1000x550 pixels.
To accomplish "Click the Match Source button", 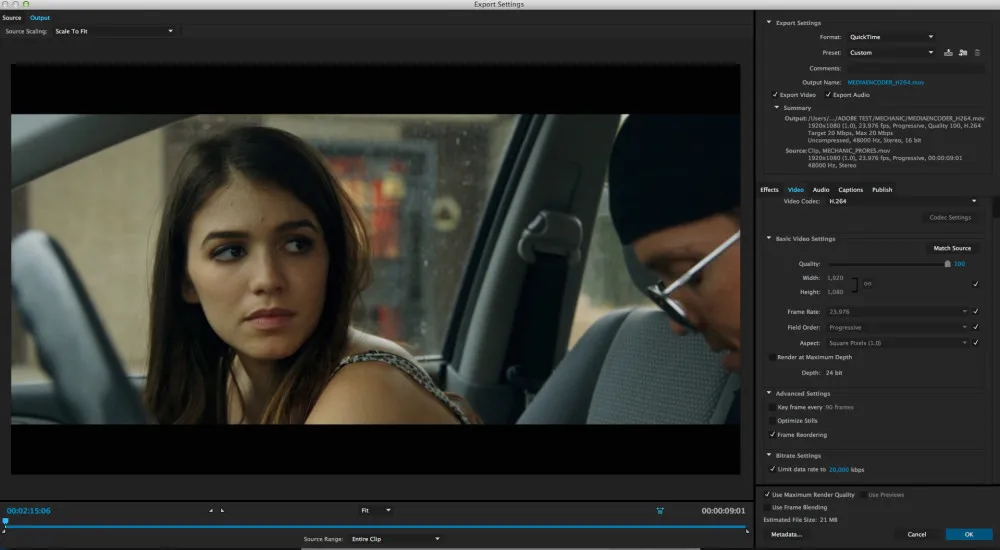I will click(x=952, y=248).
